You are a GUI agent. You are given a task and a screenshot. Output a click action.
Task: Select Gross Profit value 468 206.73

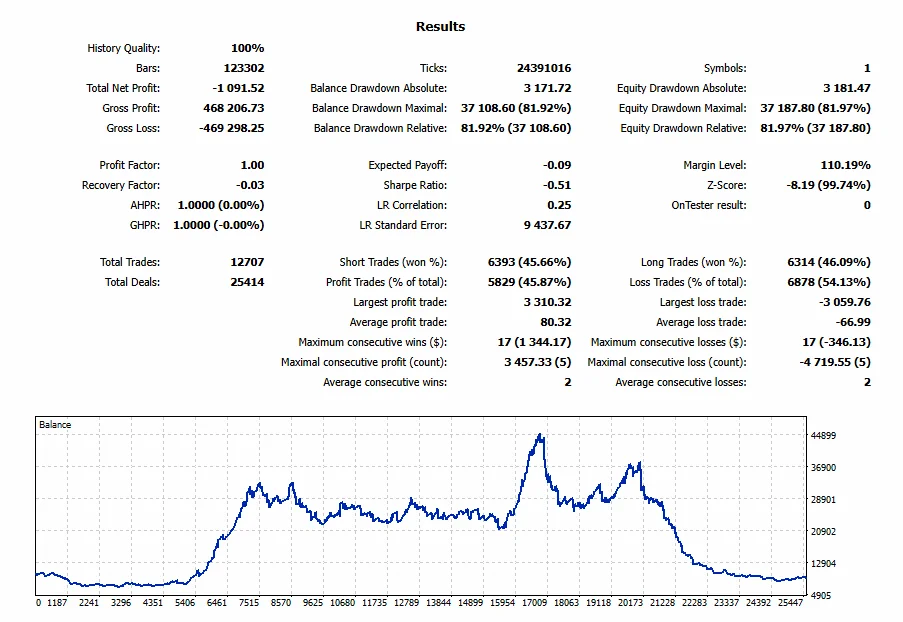[x=234, y=108]
